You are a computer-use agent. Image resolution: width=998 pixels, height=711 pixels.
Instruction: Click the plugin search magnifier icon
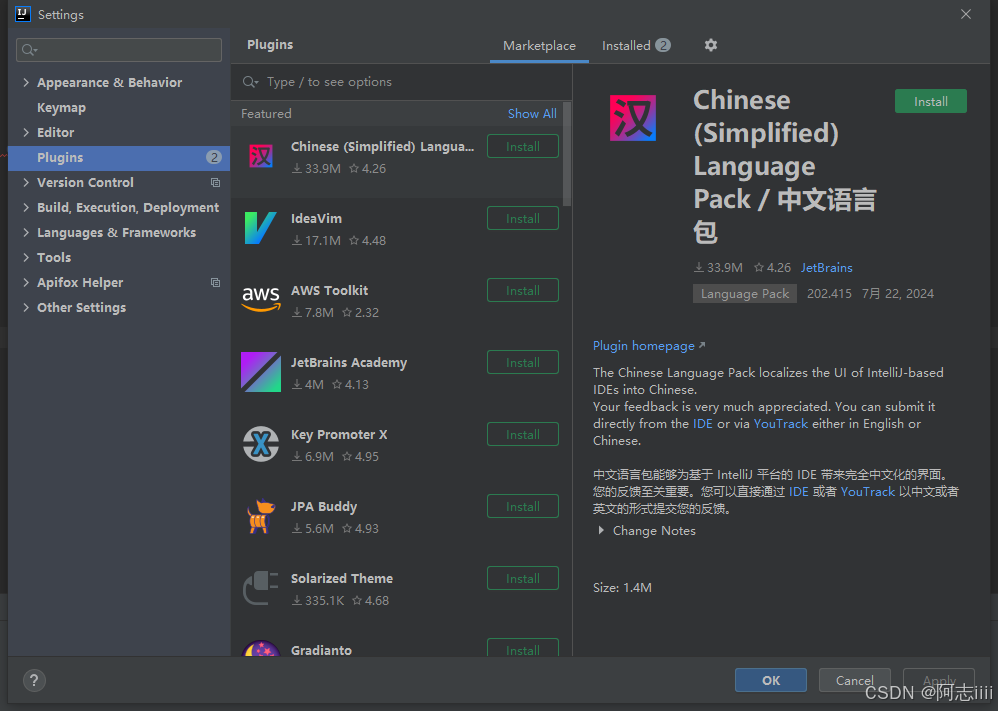pyautogui.click(x=250, y=82)
